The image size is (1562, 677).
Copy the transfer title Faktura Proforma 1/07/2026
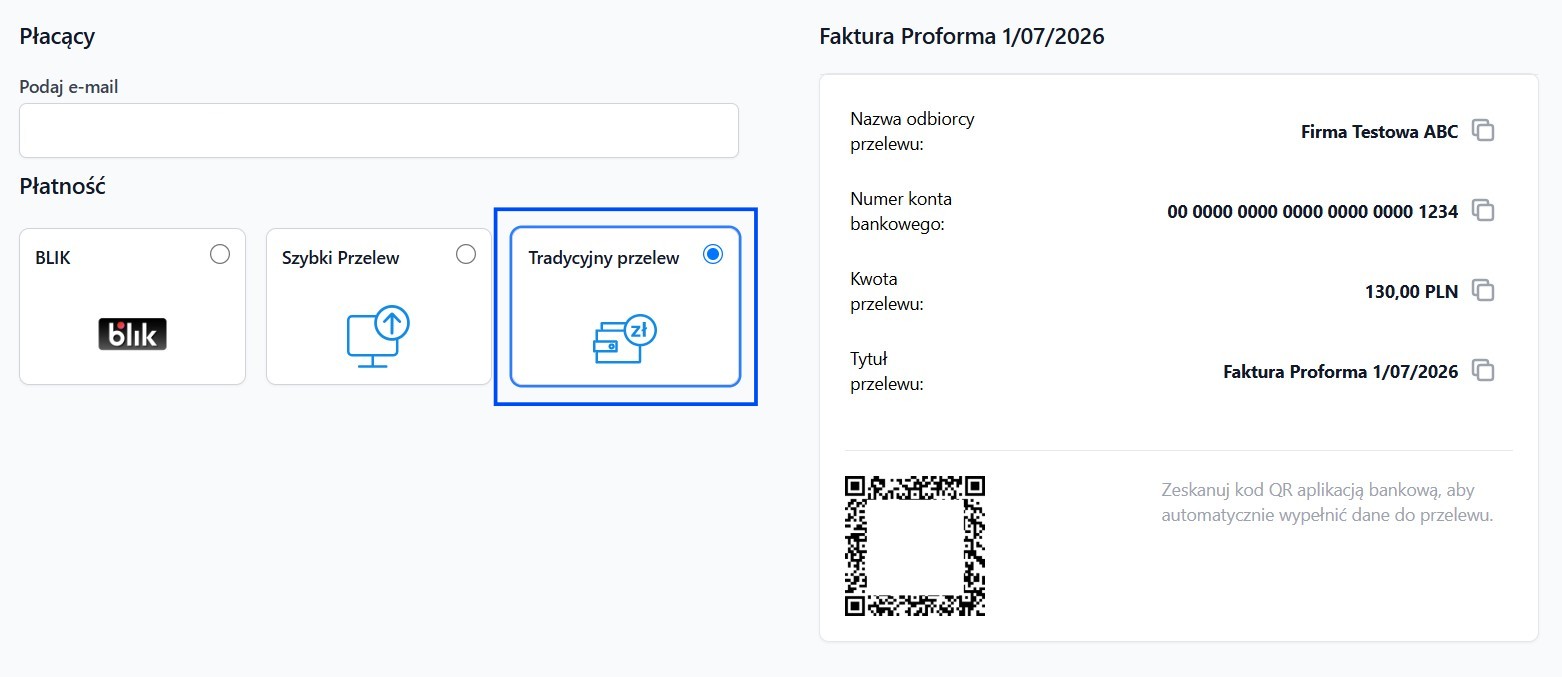pos(1484,371)
